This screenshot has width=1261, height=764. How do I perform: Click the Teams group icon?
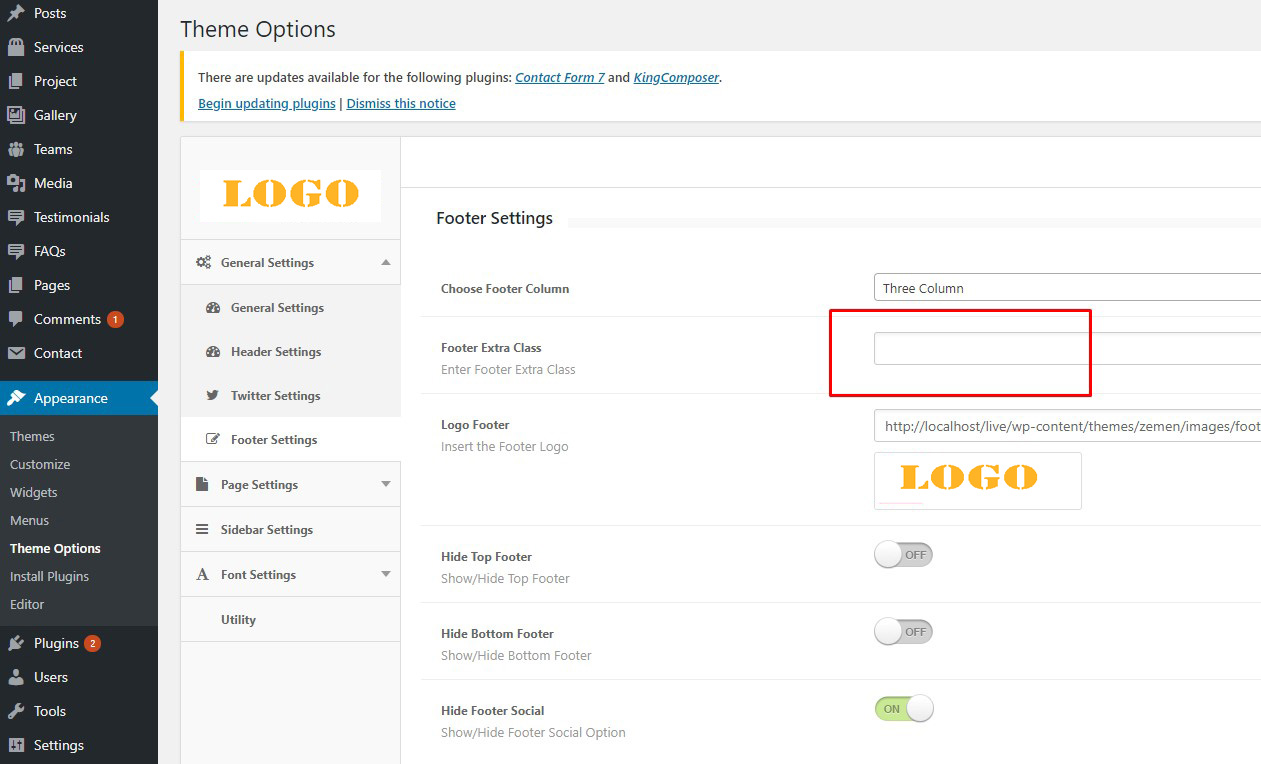coord(16,149)
